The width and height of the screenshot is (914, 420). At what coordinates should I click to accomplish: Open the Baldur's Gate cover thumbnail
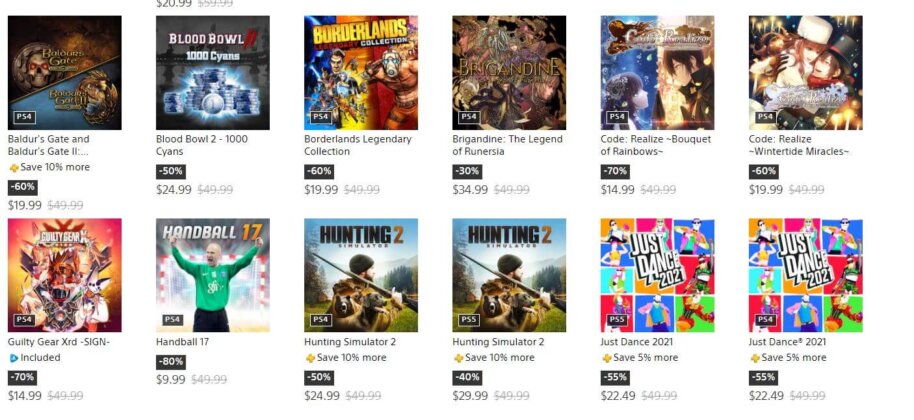(x=64, y=73)
